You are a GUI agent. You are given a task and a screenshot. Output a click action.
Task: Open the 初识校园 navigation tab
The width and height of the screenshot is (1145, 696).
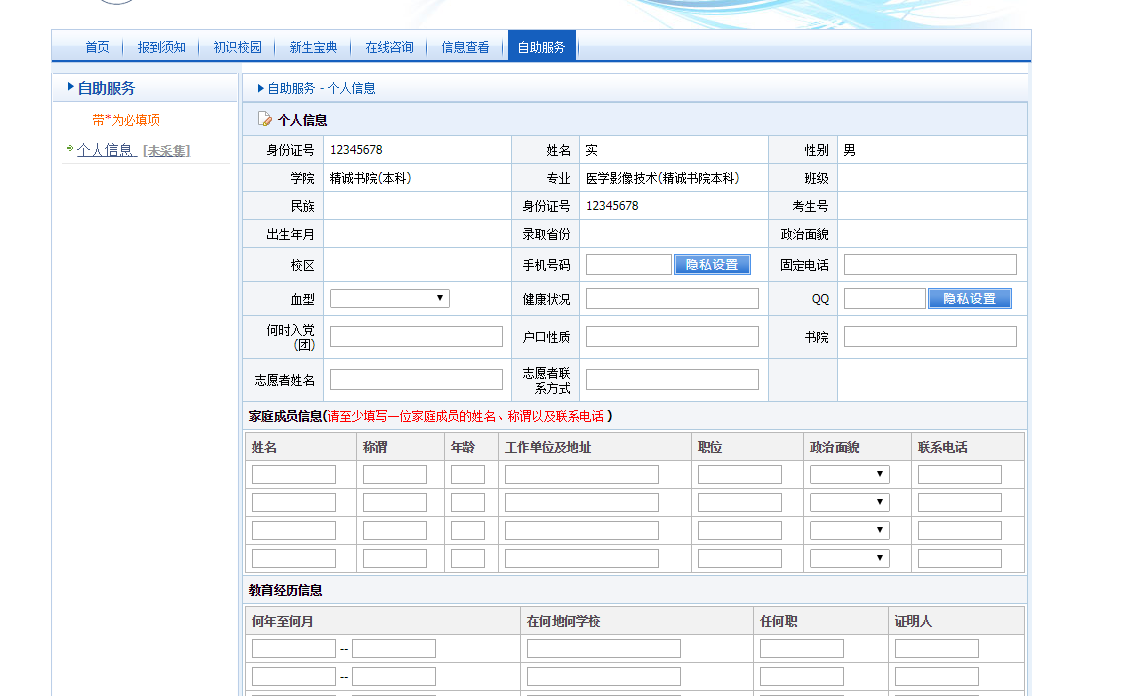point(237,47)
